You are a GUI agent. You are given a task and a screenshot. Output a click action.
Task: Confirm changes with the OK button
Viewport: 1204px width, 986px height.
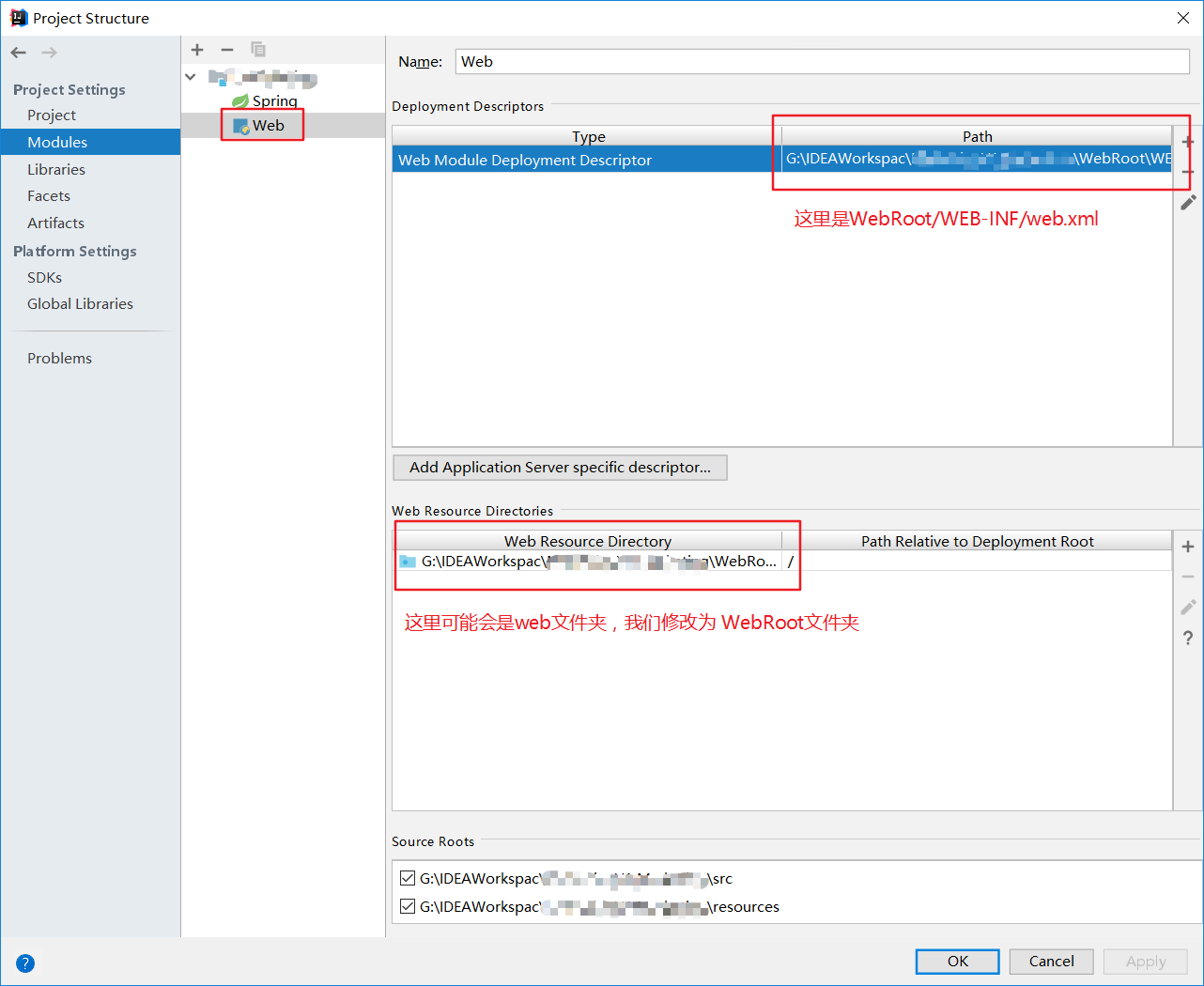958,961
